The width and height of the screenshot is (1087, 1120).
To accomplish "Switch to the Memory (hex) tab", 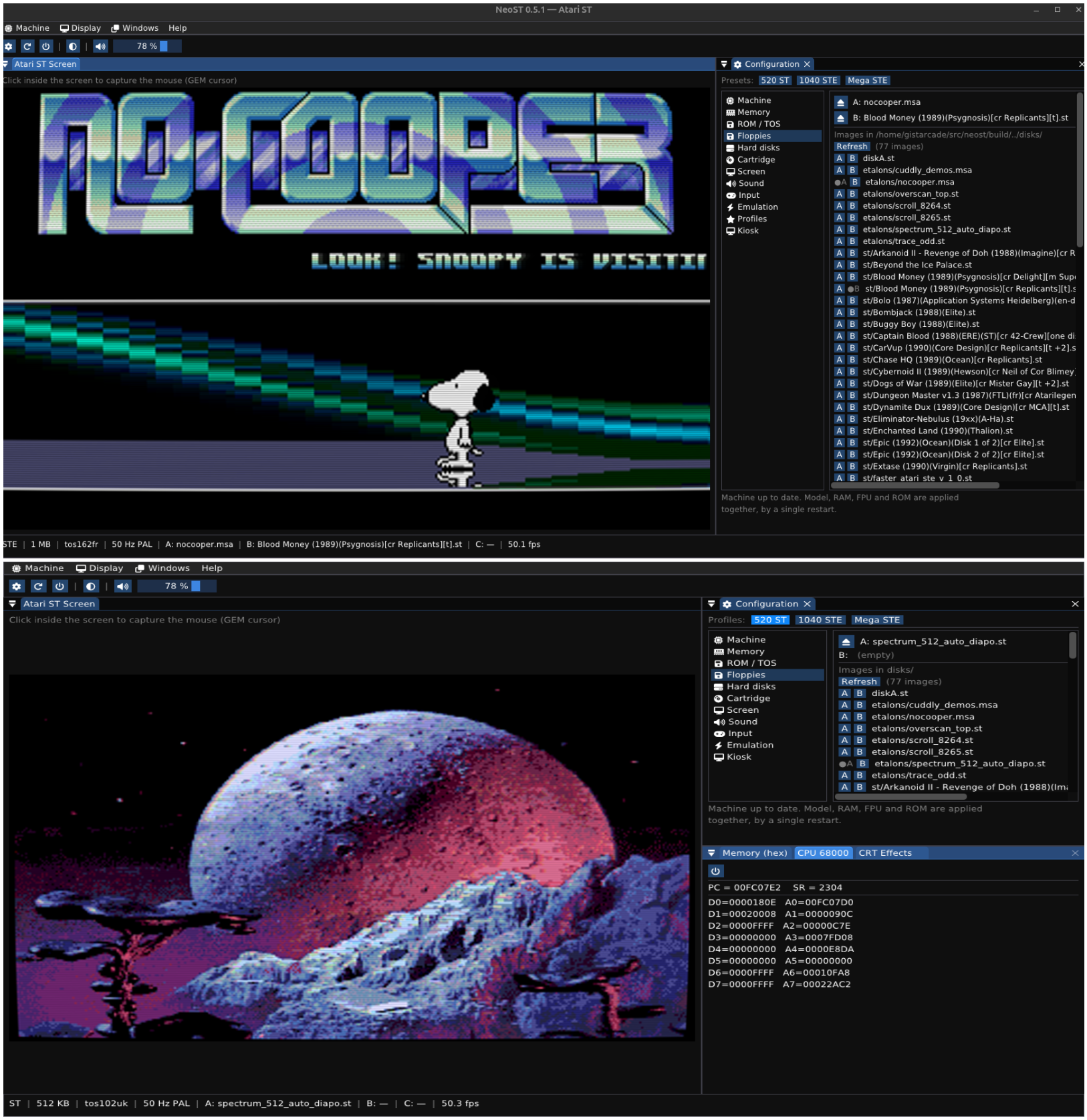I will pyautogui.click(x=755, y=853).
